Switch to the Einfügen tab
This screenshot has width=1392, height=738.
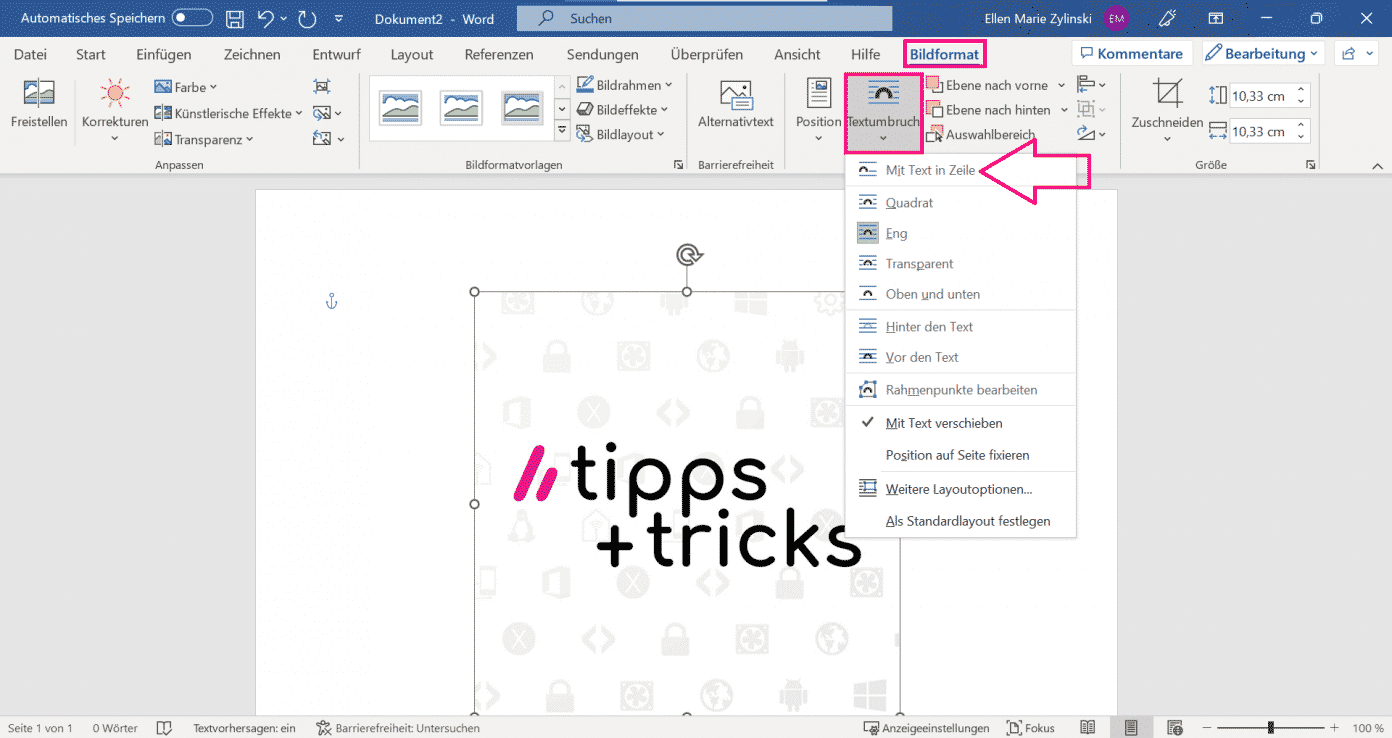click(x=164, y=54)
